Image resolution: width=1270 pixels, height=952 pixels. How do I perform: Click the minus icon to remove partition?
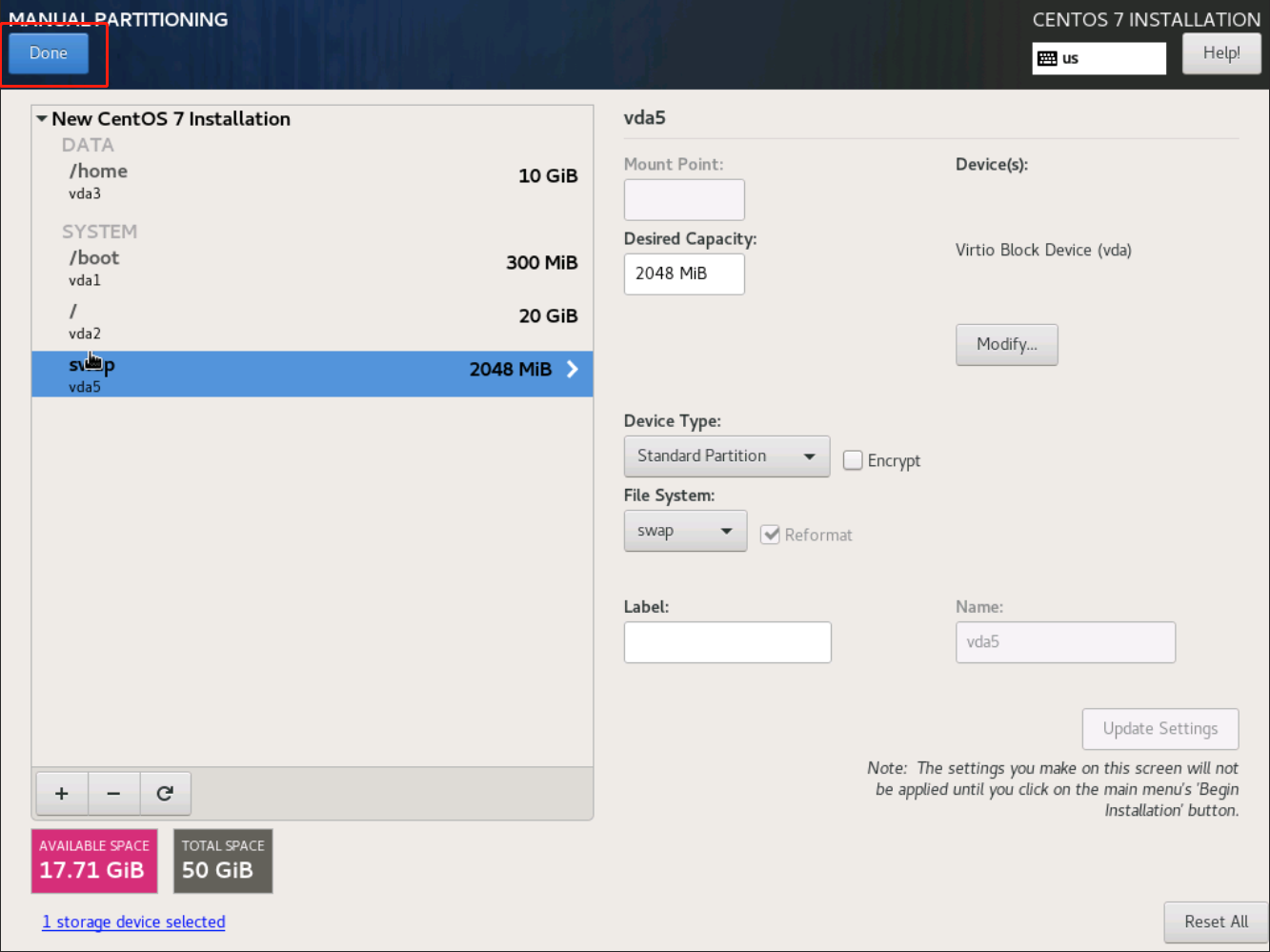pos(113,794)
